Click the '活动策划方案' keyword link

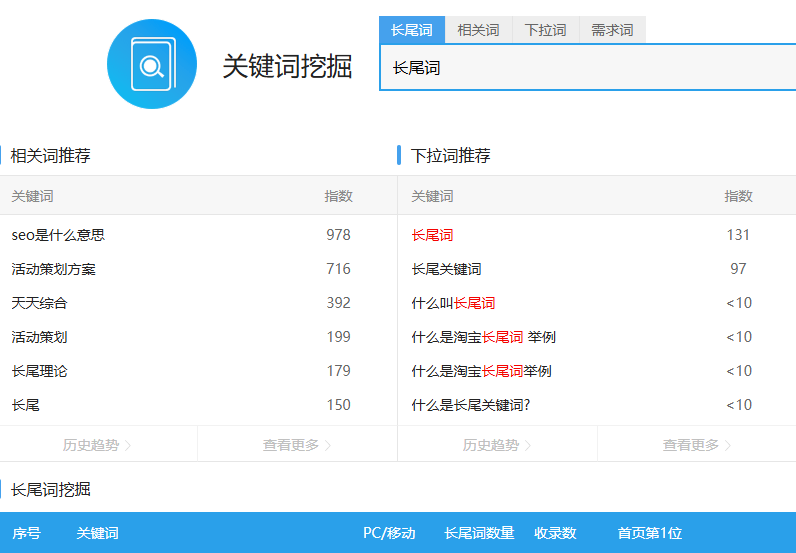pyautogui.click(x=54, y=269)
